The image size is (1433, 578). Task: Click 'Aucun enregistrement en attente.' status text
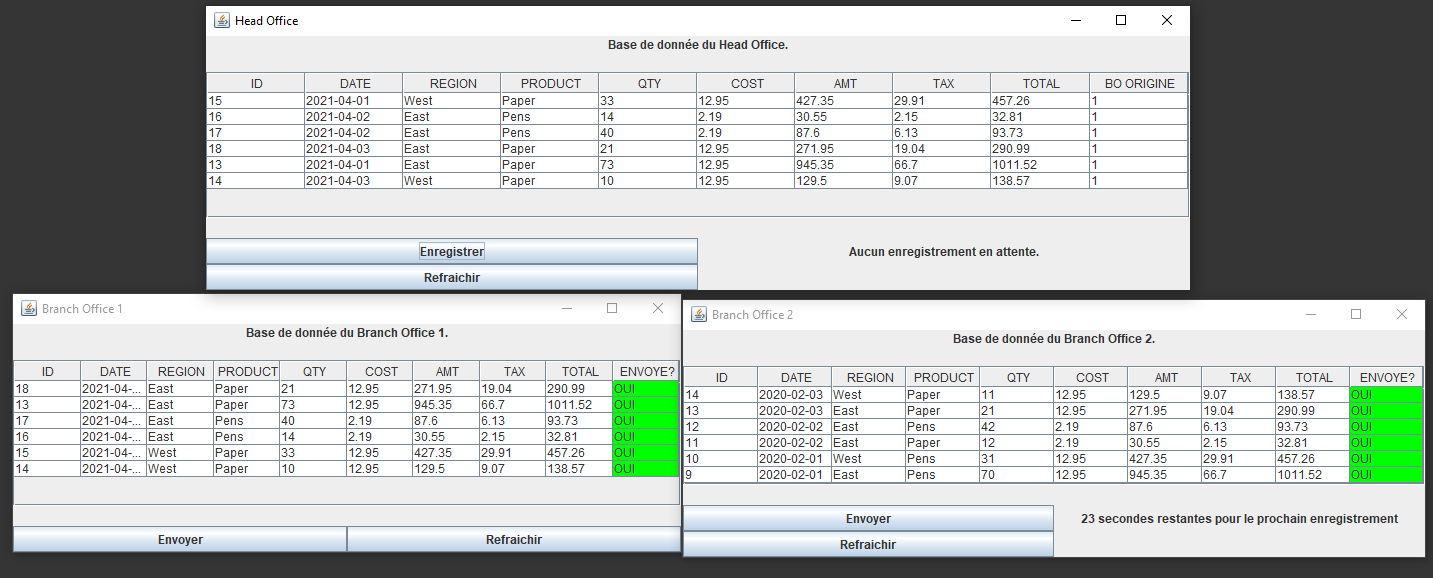(x=944, y=252)
